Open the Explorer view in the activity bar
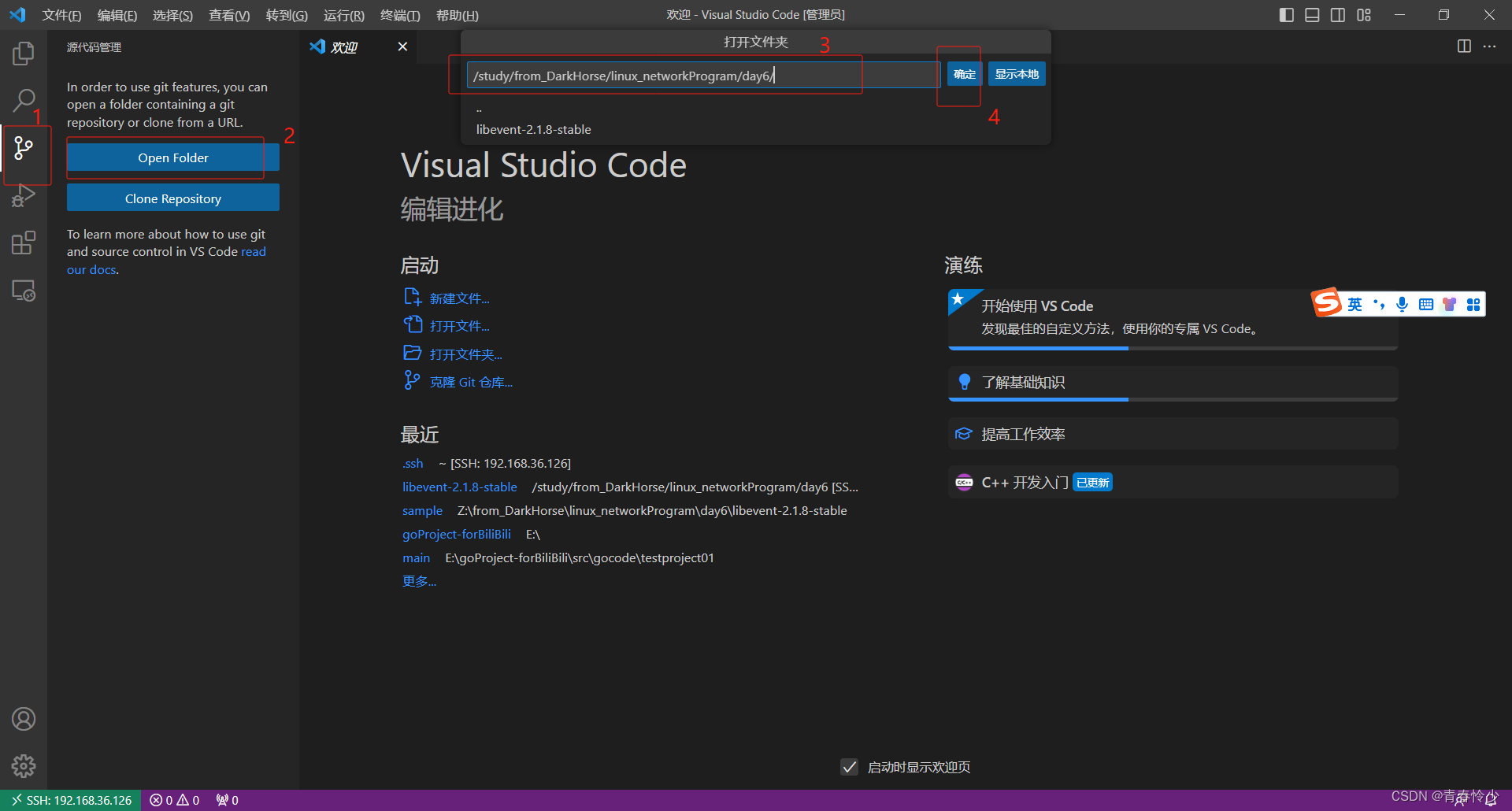The height and width of the screenshot is (811, 1512). (24, 53)
